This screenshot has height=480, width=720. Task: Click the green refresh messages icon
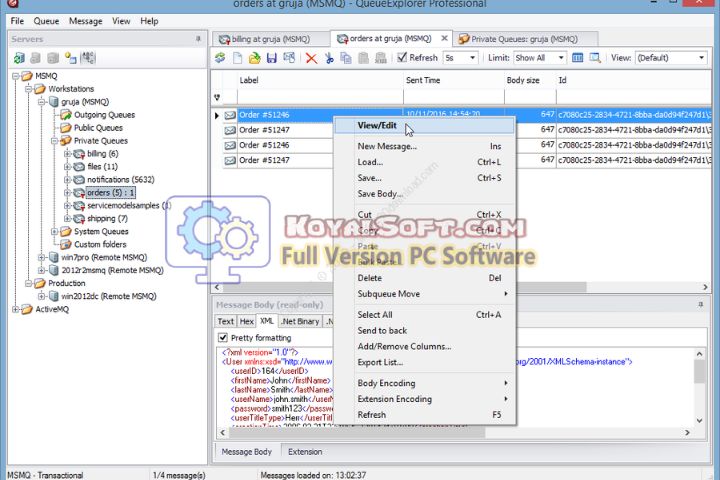click(220, 58)
